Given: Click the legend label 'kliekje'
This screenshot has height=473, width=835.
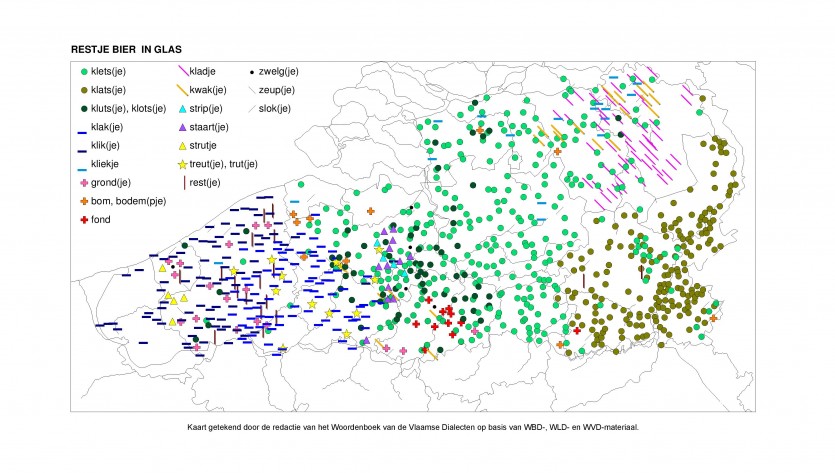Looking at the screenshot, I should [x=104, y=164].
